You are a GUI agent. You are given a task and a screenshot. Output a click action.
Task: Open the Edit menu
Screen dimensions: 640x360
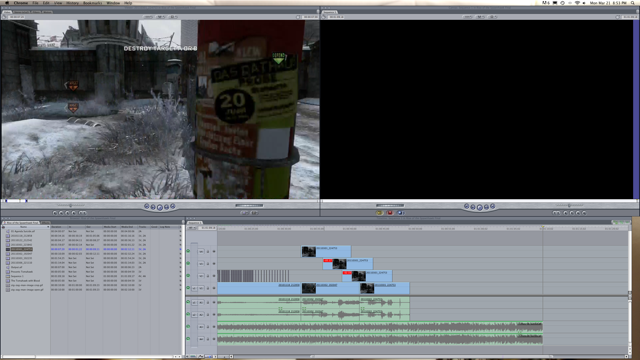[x=46, y=3]
